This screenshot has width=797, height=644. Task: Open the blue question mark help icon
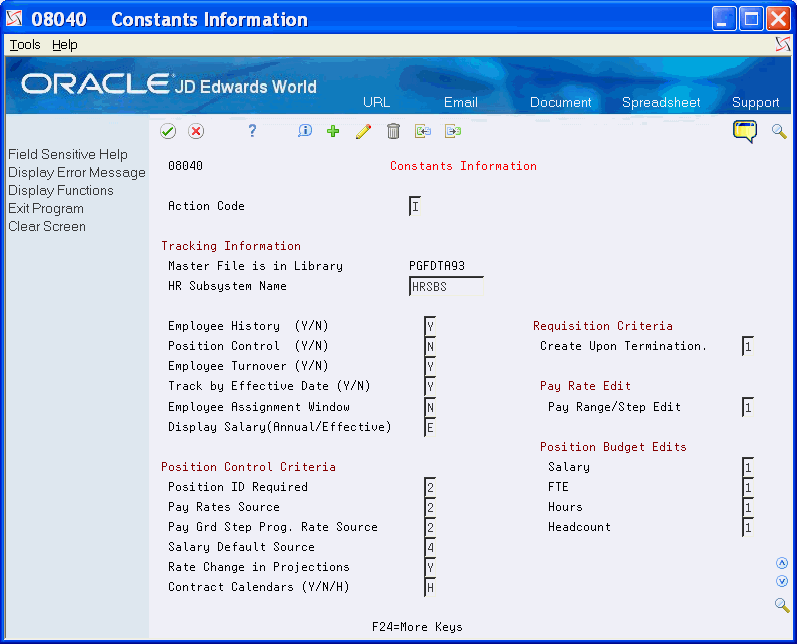pos(252,131)
